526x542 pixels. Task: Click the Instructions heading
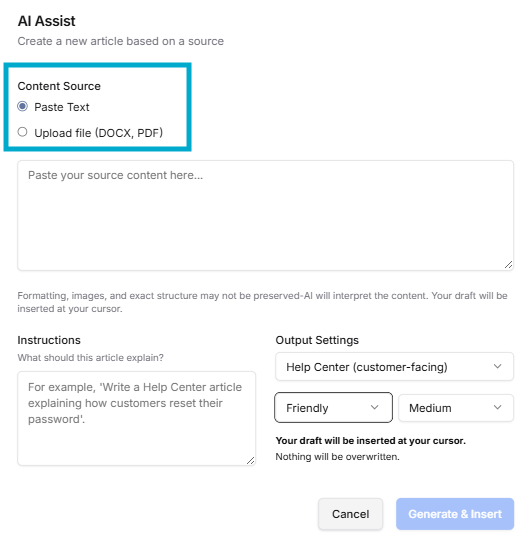(49, 340)
